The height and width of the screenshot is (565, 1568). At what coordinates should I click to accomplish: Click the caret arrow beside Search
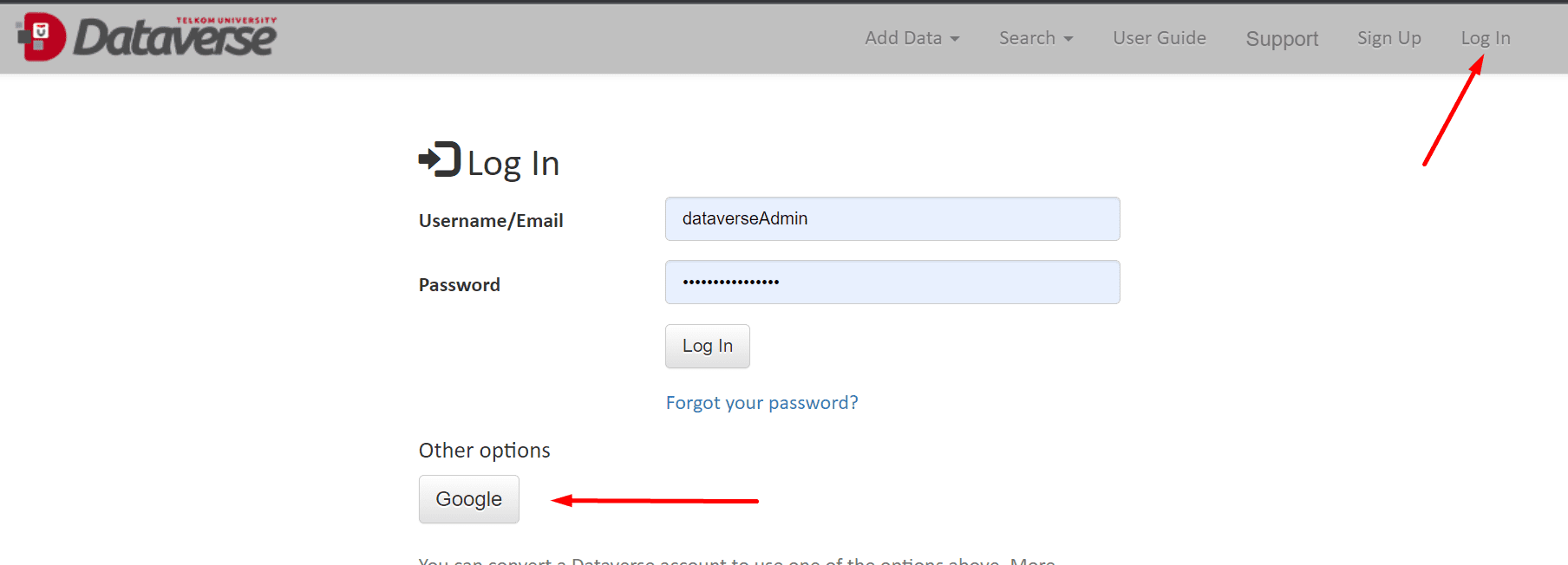tap(1068, 39)
